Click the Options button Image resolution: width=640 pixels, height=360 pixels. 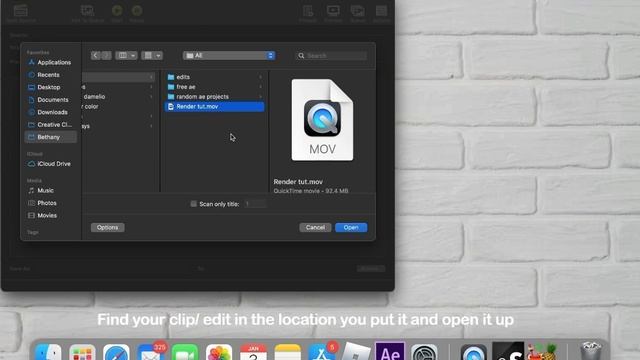pyautogui.click(x=108, y=227)
